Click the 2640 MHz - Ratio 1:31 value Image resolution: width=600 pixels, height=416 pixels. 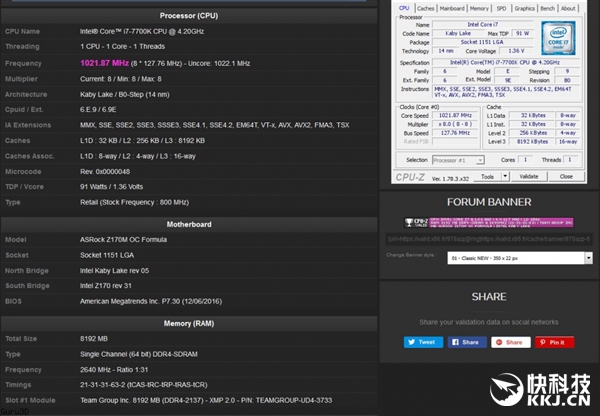click(114, 370)
